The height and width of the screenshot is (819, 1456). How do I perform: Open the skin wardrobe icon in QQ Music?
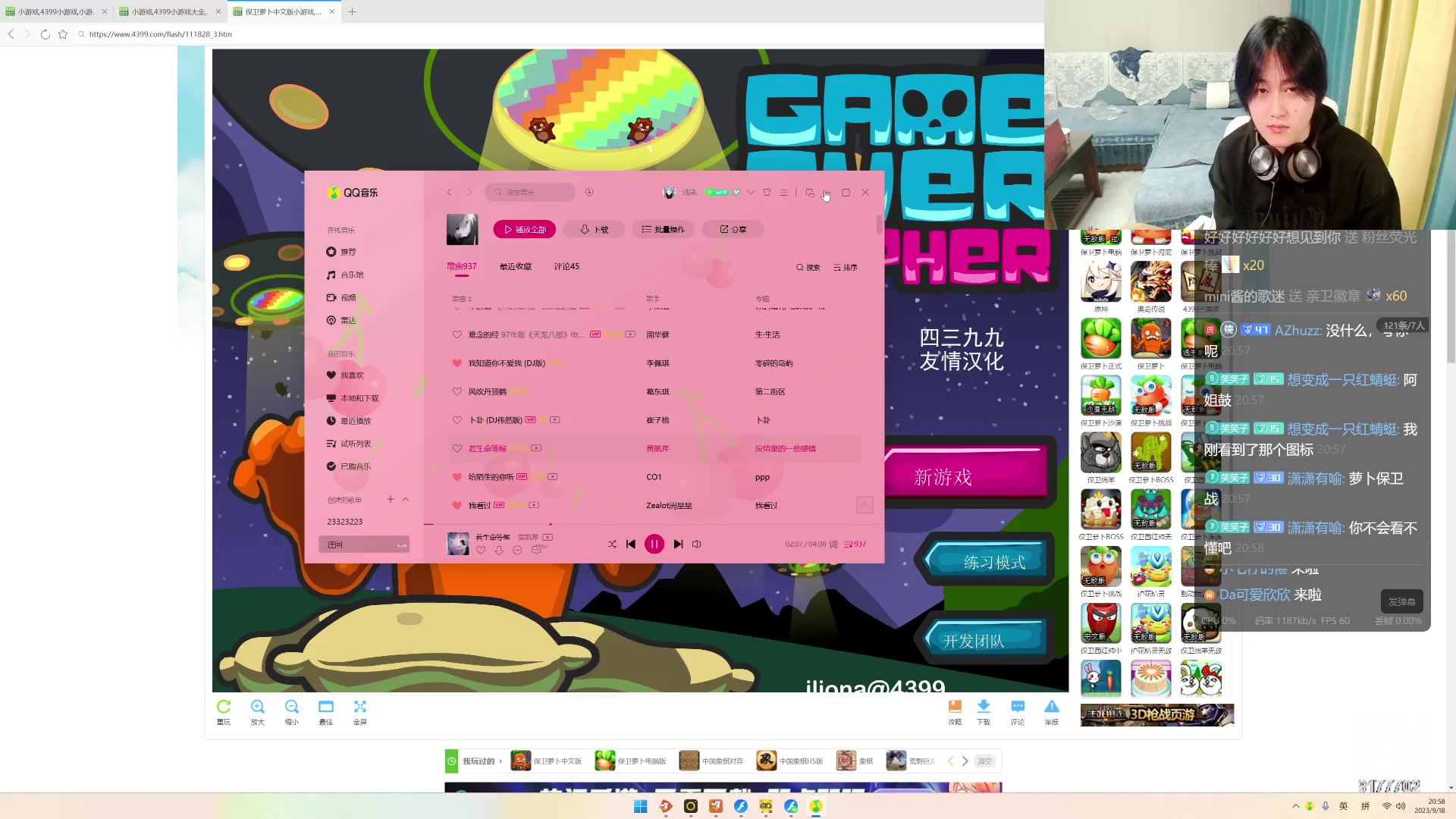point(767,193)
